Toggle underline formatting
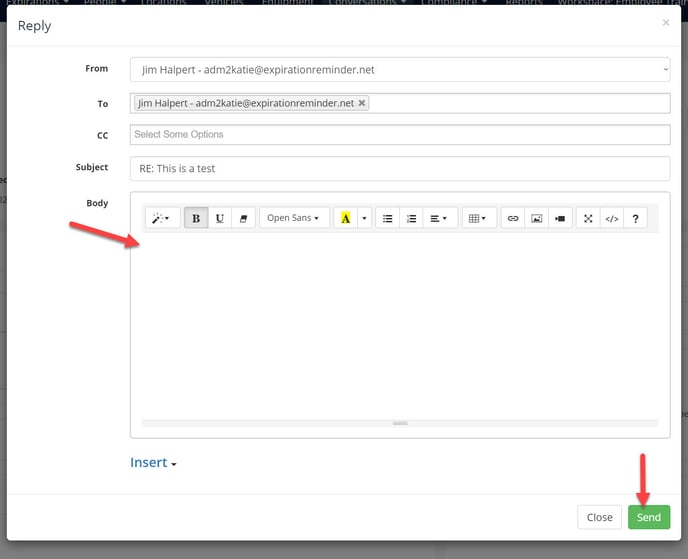 (219, 218)
